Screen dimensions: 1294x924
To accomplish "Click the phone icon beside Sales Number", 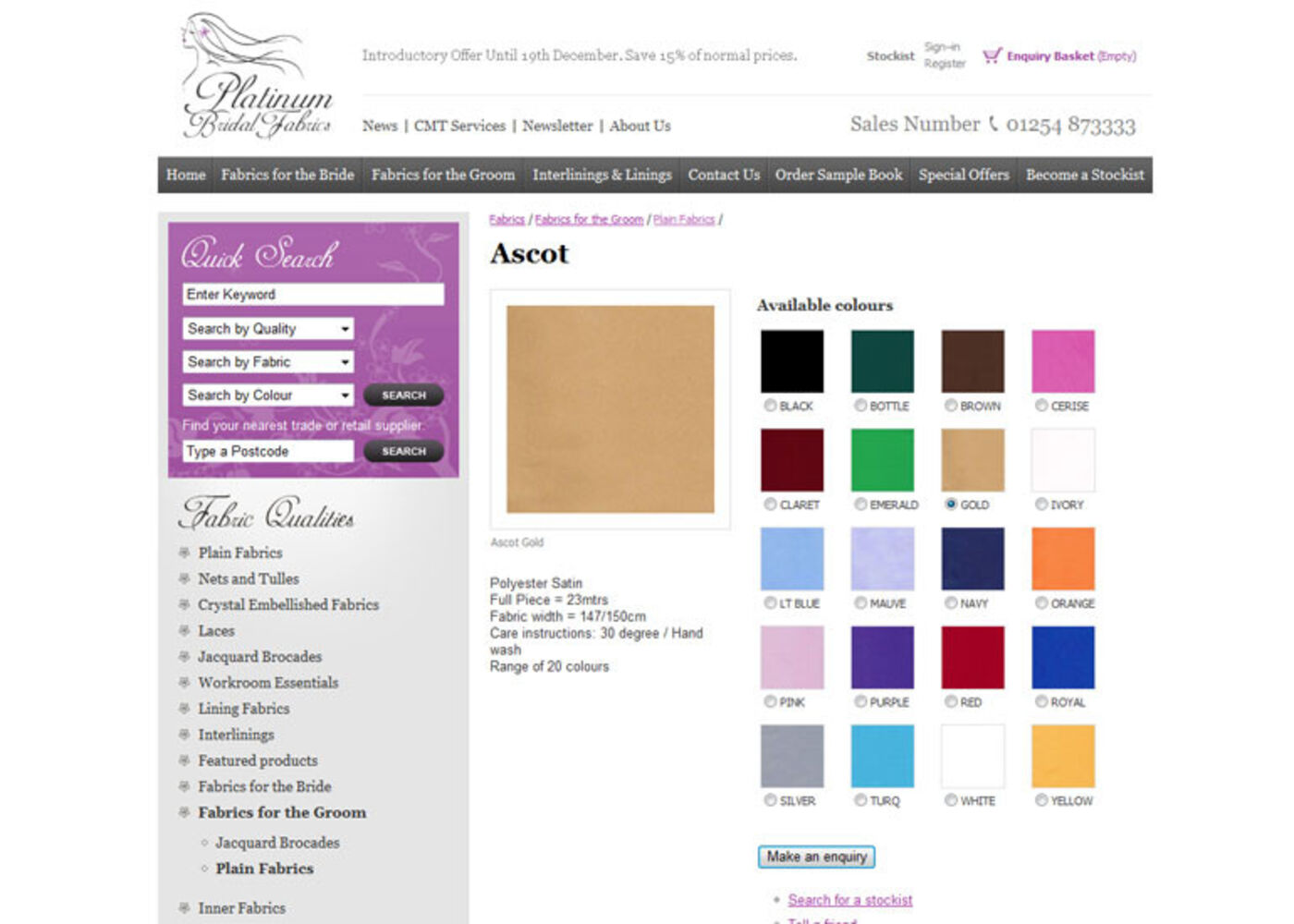I will pyautogui.click(x=994, y=124).
